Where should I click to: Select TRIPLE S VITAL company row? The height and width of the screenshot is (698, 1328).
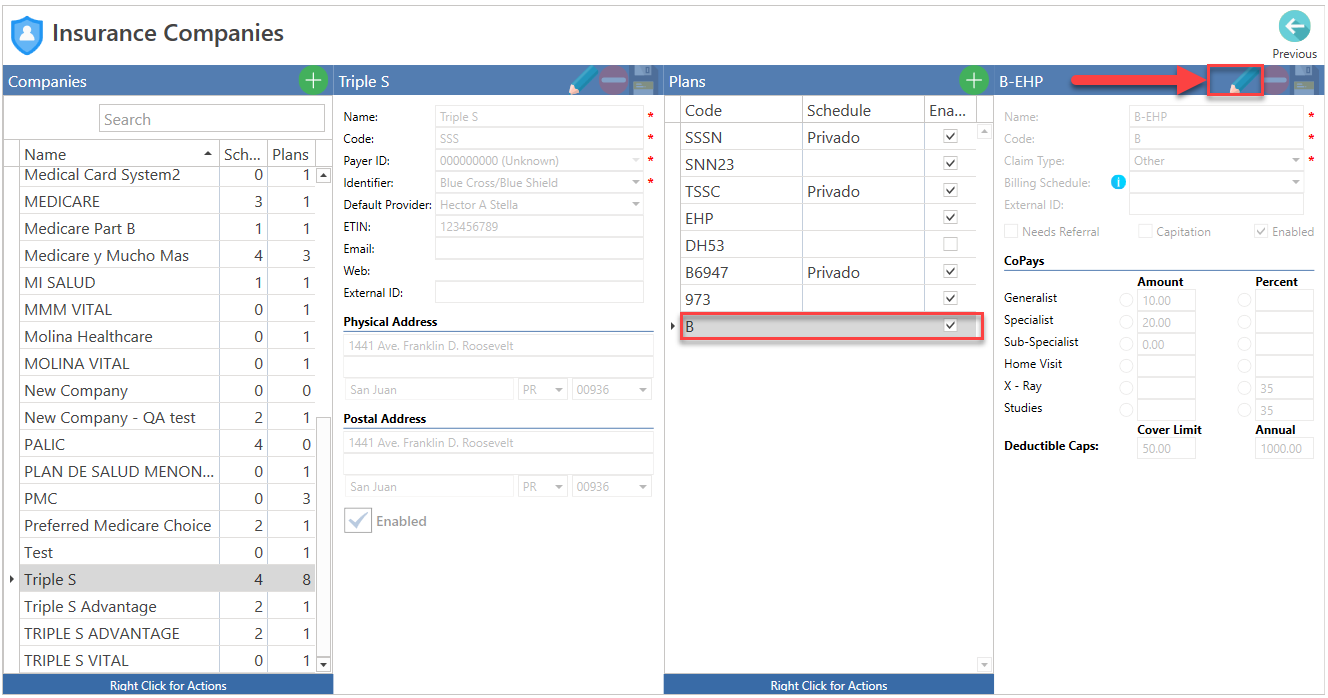tap(168, 660)
